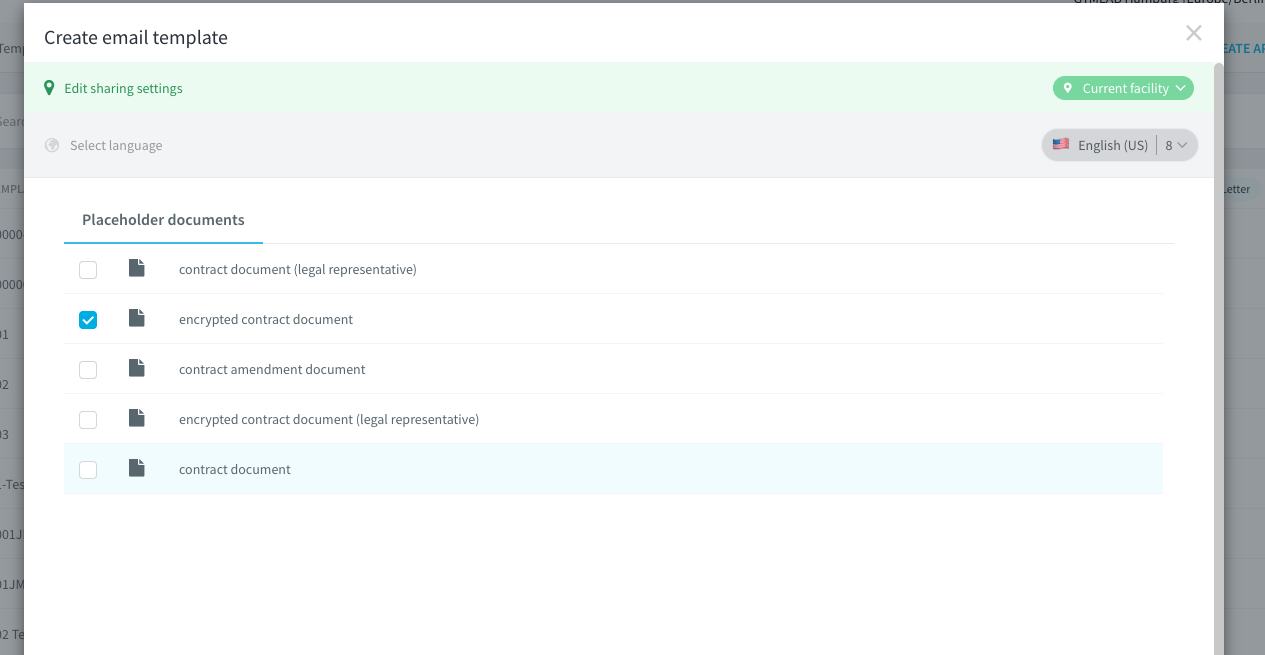Open the Current facility dropdown
Viewport: 1265px width, 655px height.
point(1123,88)
